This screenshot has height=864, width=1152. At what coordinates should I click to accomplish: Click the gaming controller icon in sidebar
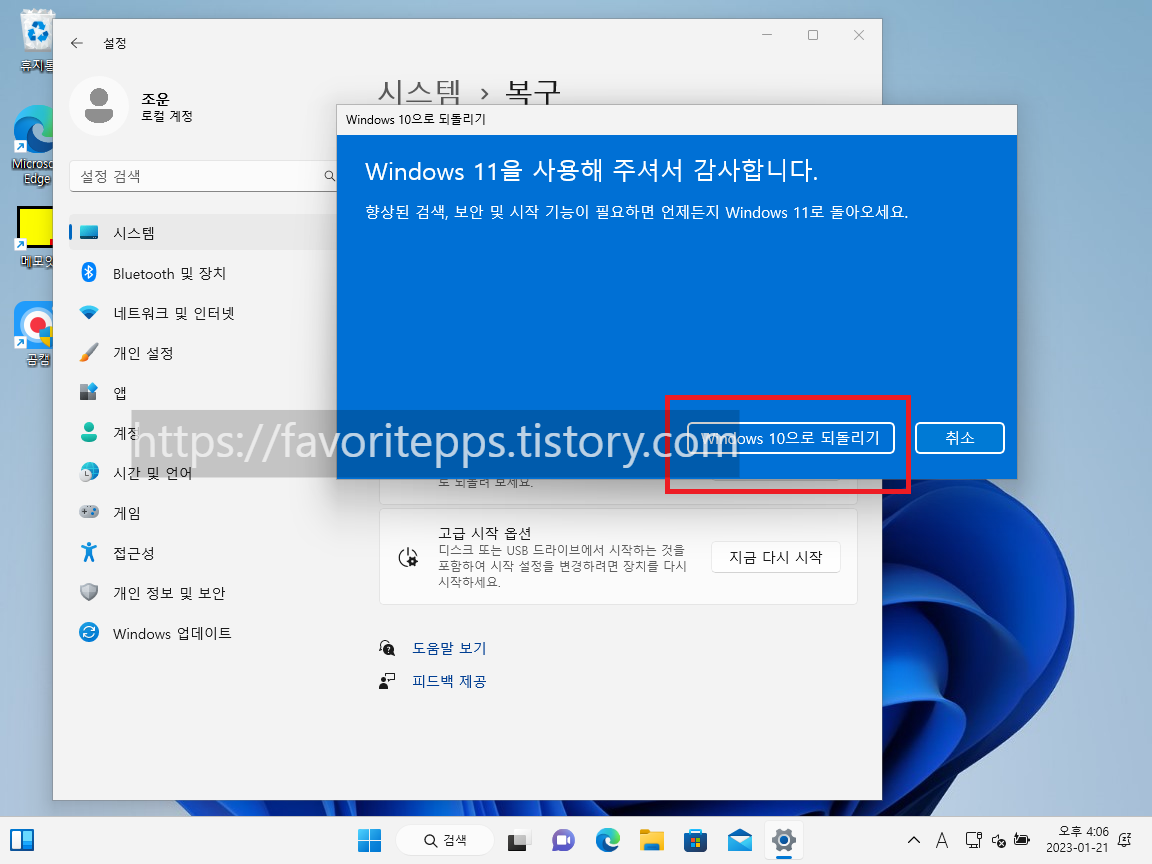coord(89,511)
